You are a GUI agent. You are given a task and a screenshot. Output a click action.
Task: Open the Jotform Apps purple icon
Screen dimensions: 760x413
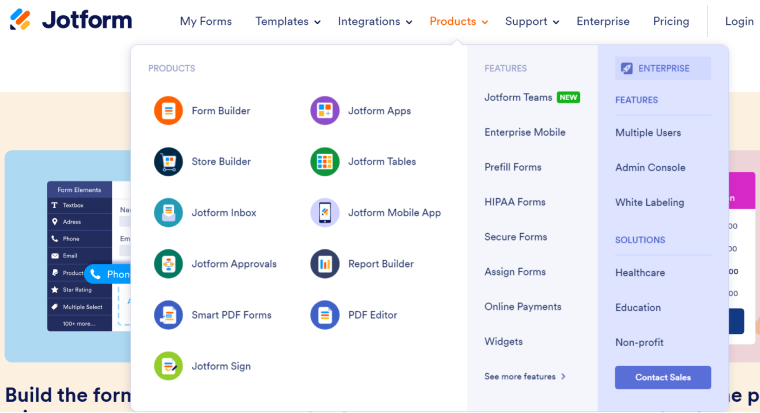click(x=325, y=111)
